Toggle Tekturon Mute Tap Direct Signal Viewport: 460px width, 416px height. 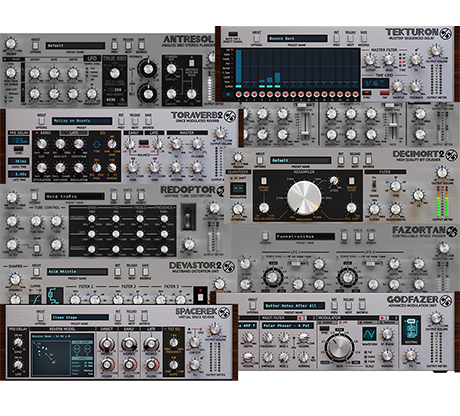[x=233, y=34]
